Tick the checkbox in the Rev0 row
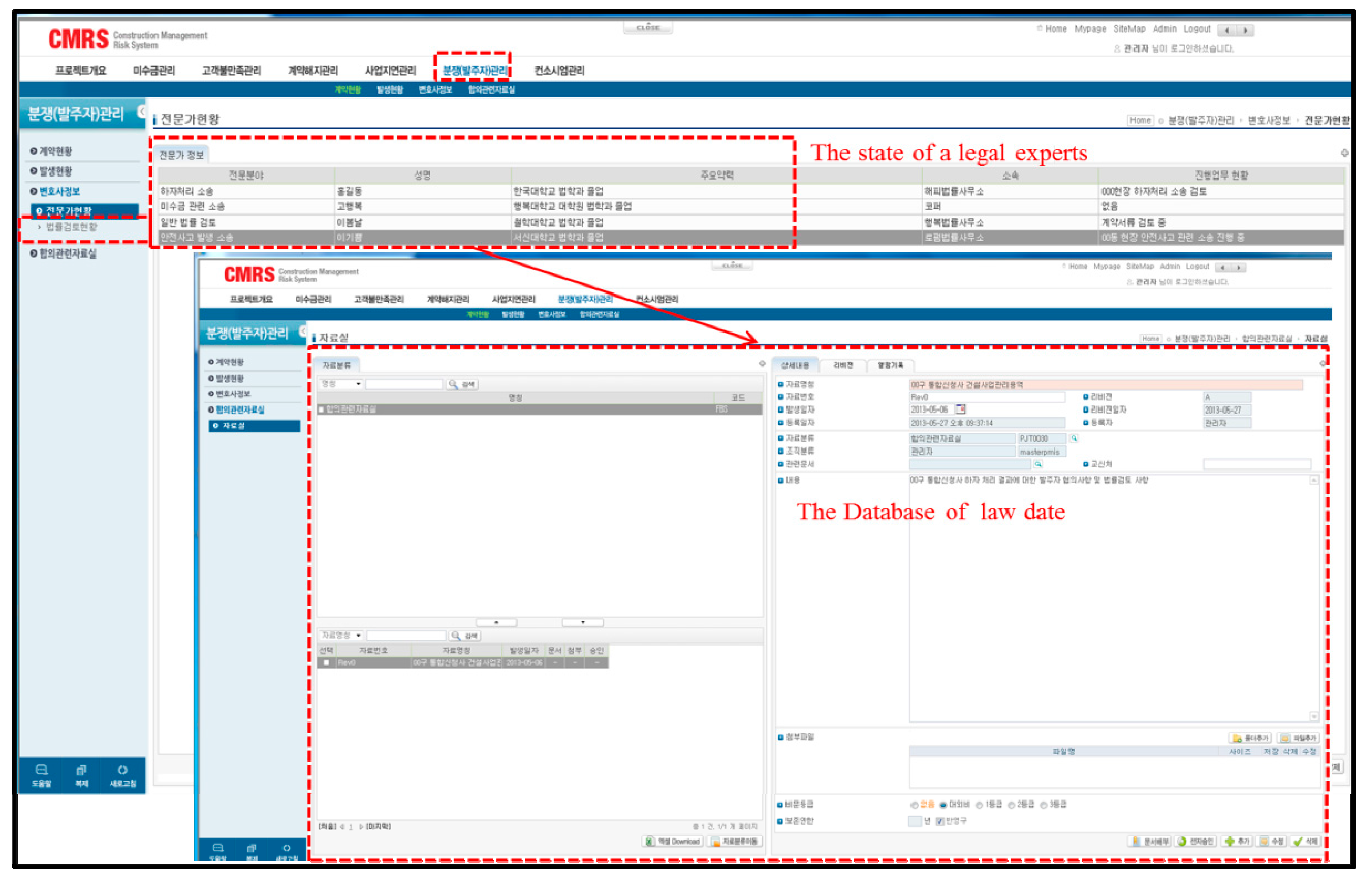Viewport: 1372px width, 882px height. click(x=326, y=663)
